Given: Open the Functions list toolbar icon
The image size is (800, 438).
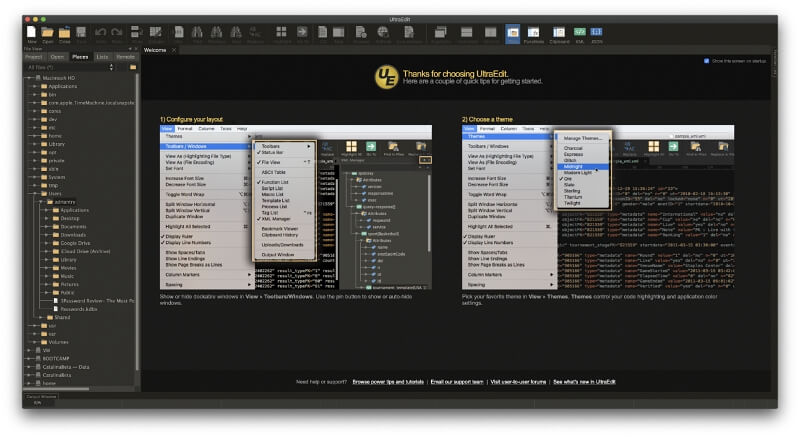Looking at the screenshot, I should point(533,32).
